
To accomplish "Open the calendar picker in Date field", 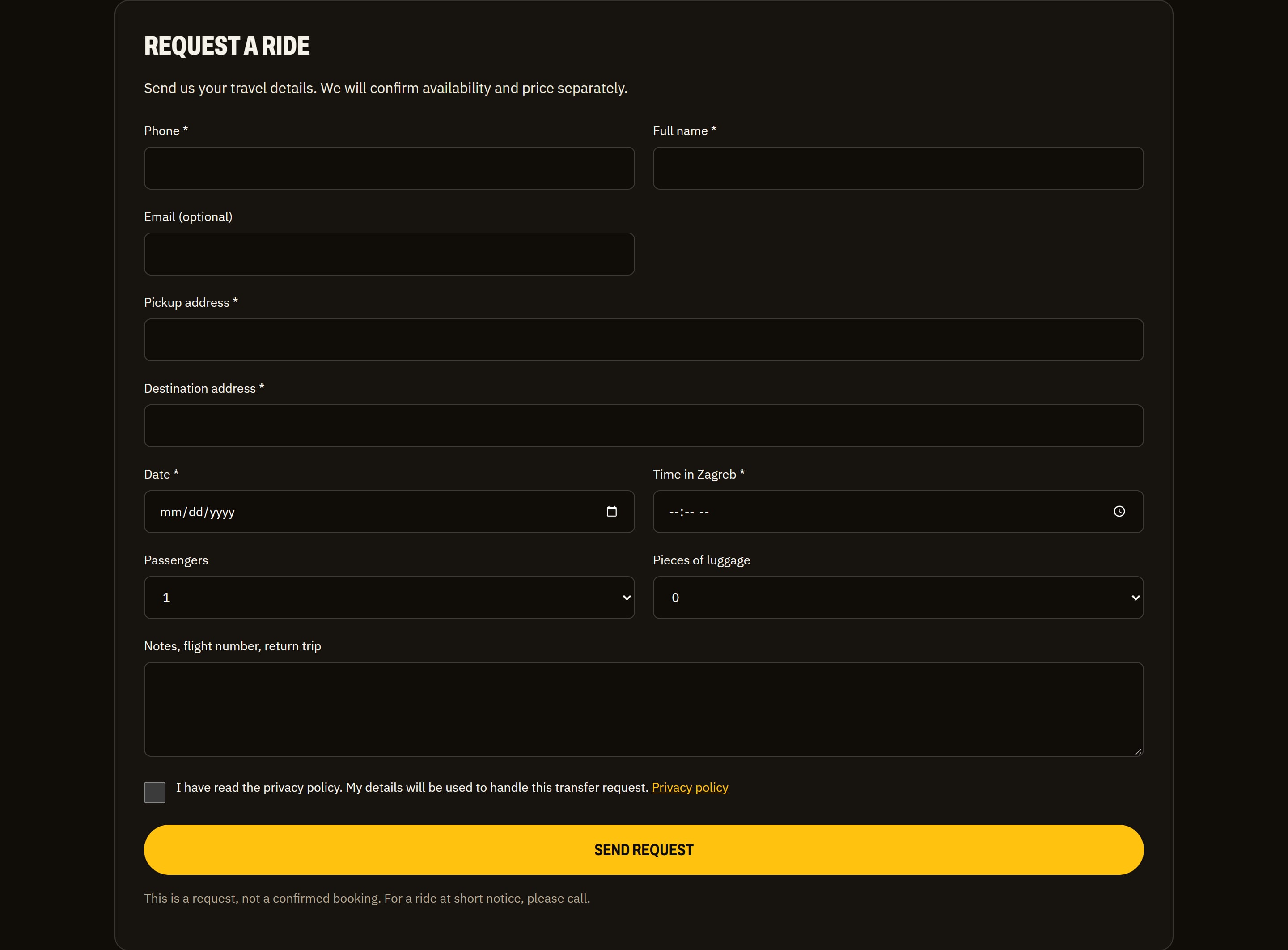I will (x=611, y=511).
